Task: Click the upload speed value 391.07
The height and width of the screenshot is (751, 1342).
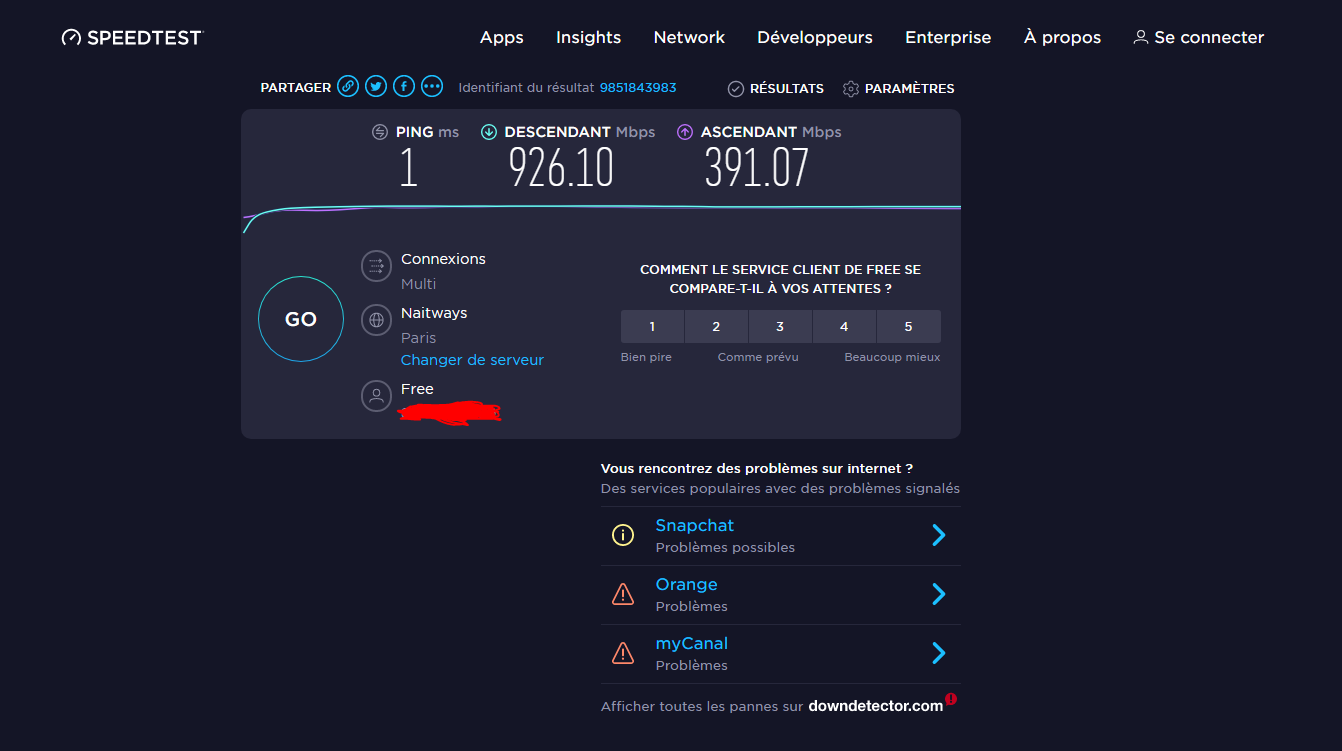Action: pos(757,167)
